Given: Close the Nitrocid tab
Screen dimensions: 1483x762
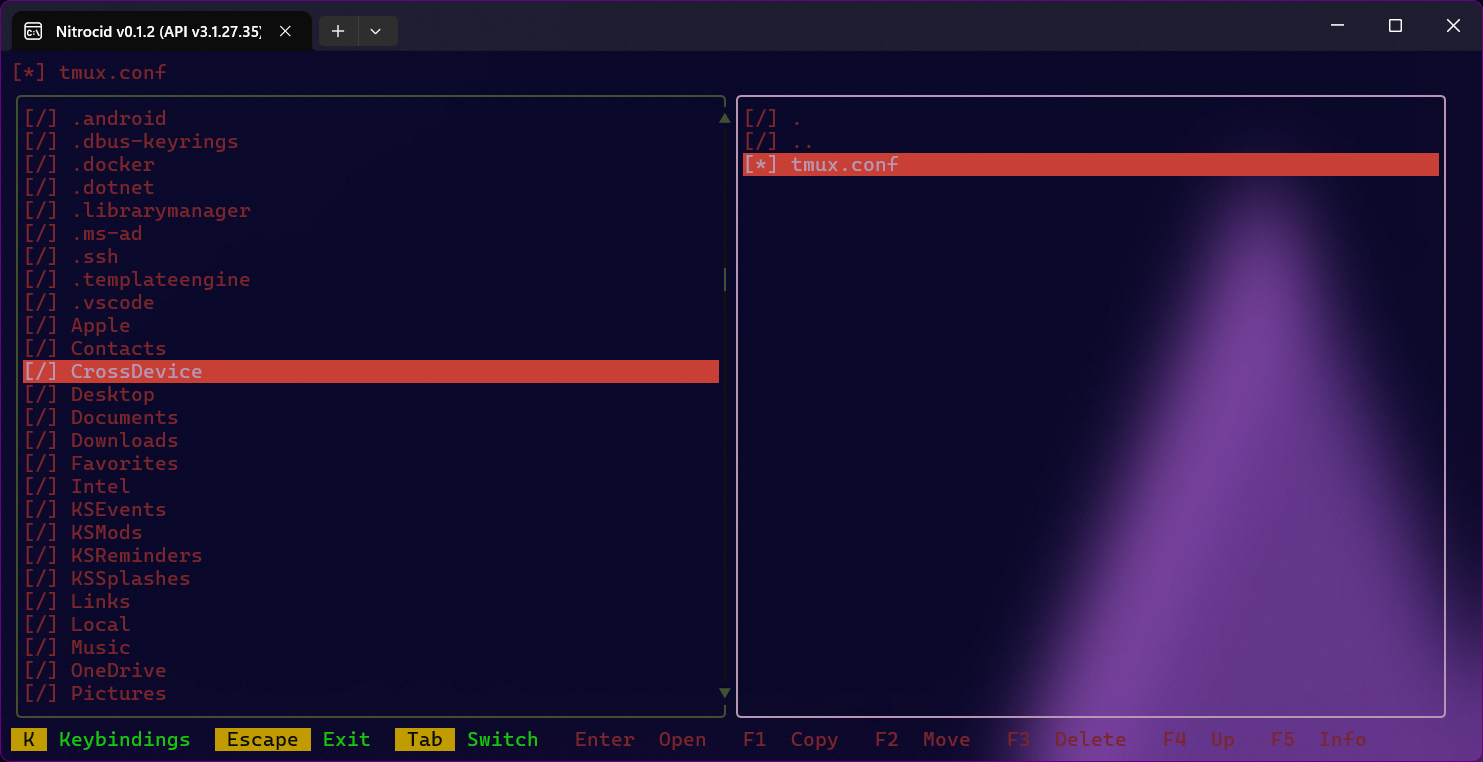Looking at the screenshot, I should 286,31.
